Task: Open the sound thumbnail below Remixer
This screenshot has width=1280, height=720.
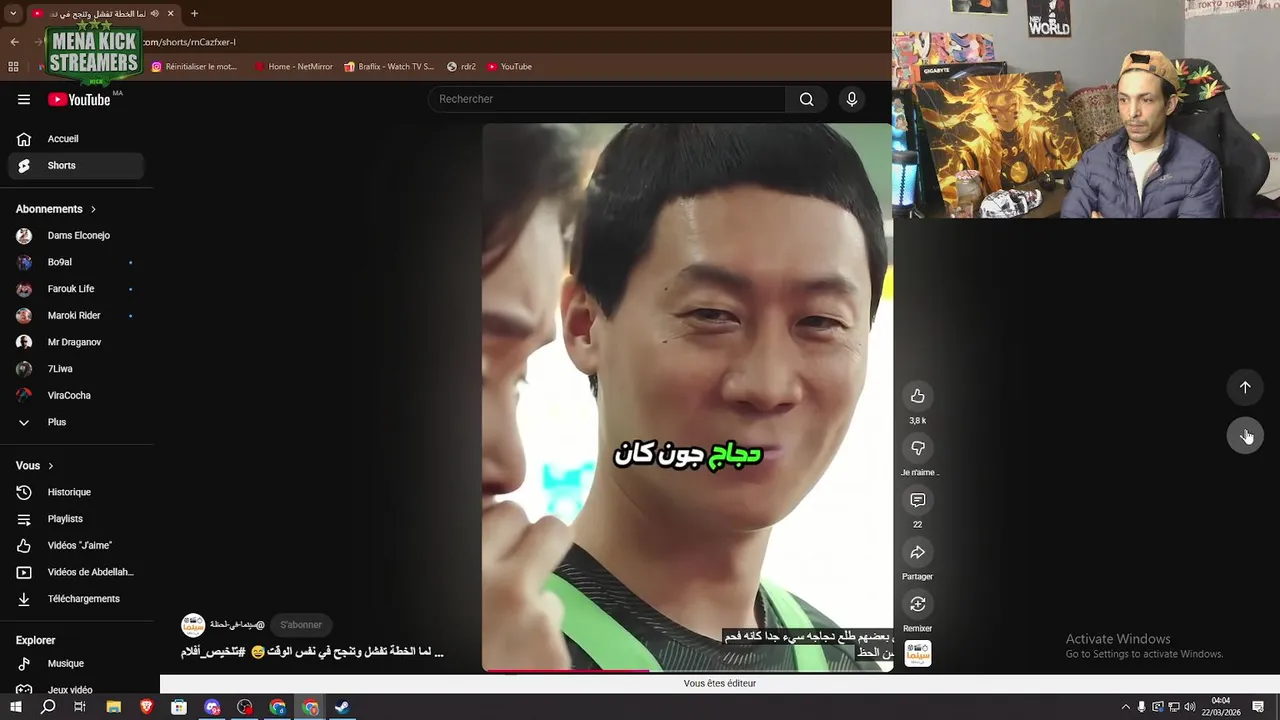Action: click(918, 653)
